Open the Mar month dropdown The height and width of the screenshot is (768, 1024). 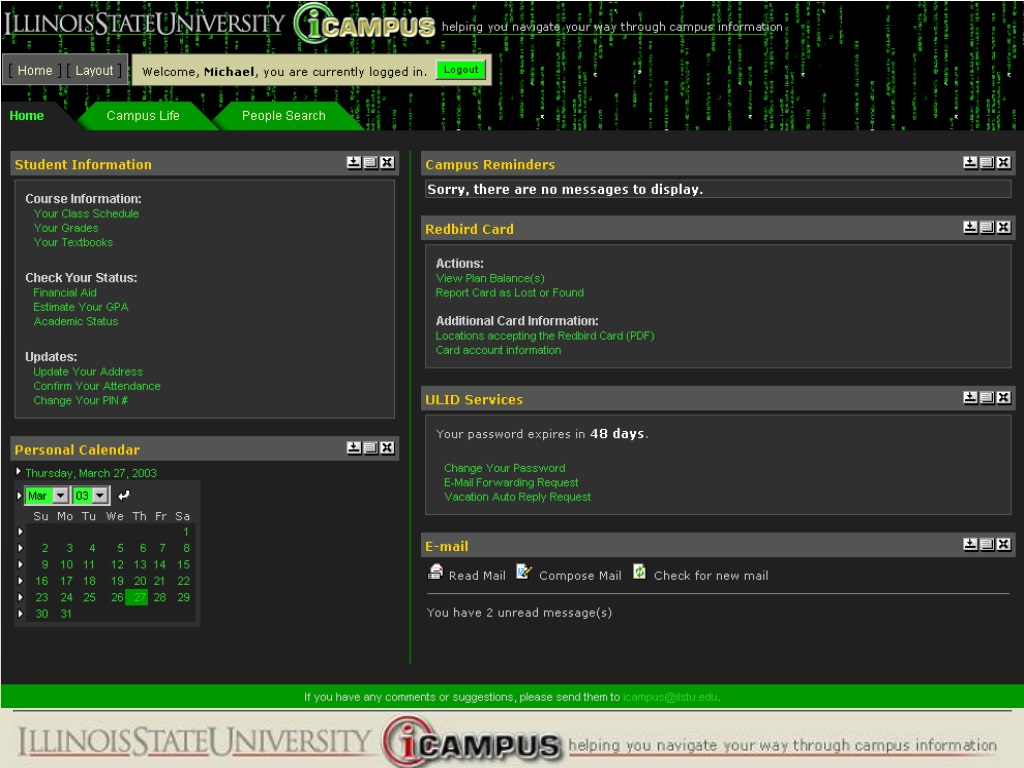pyautogui.click(x=61, y=496)
